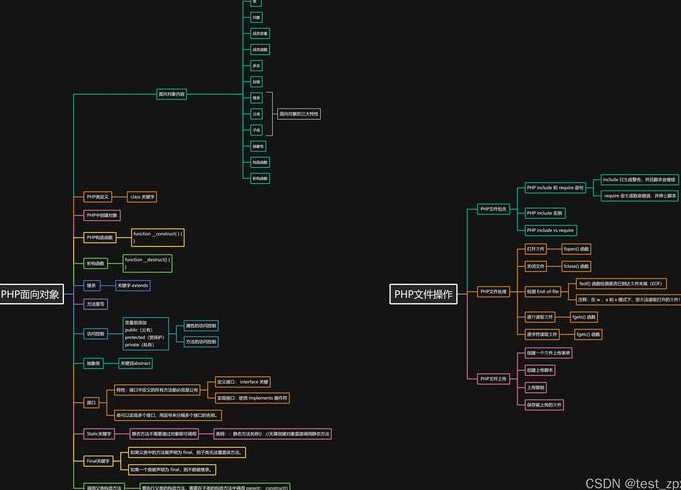681x490 pixels.
Task: Click the 面向对象内容 branch node
Action: tap(172, 94)
